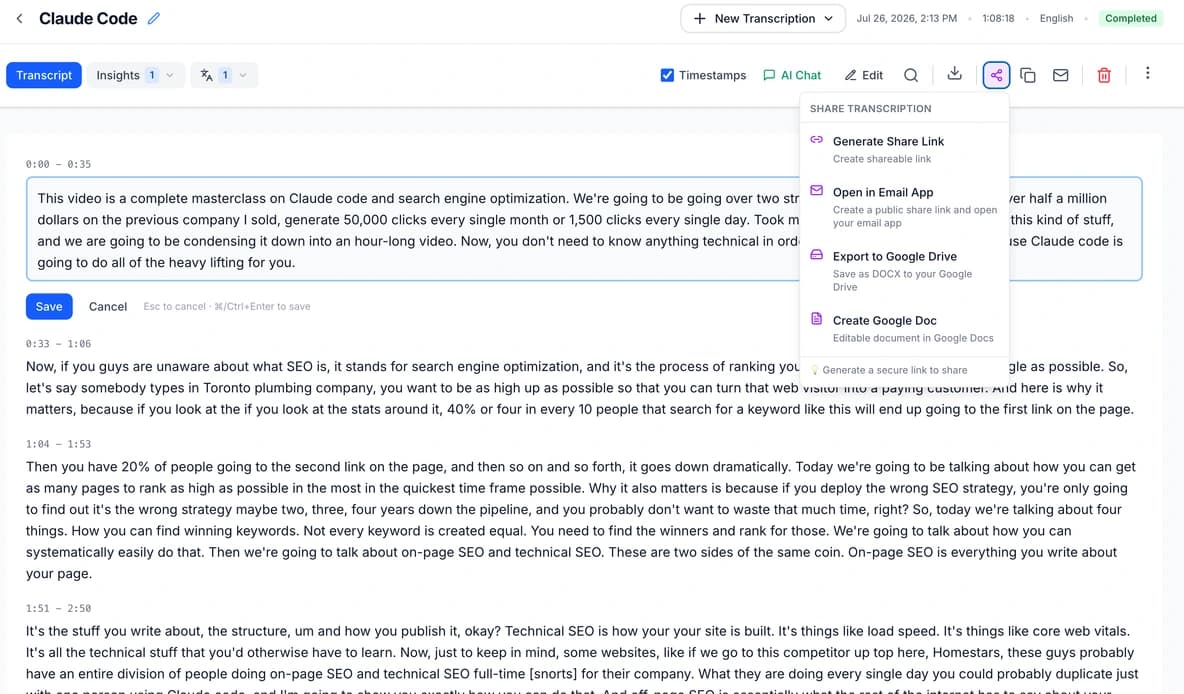Viewport: 1184px width, 694px height.
Task: Click the Claude Code title text
Action: coord(88,18)
